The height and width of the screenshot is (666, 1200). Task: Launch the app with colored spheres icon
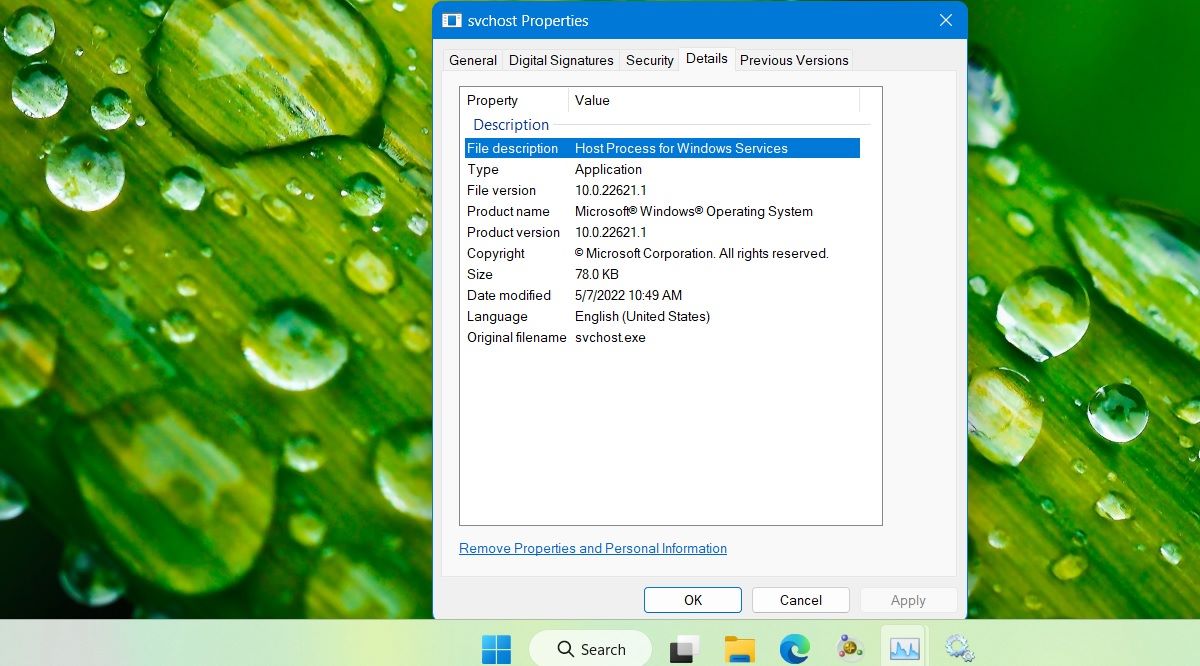coord(849,649)
